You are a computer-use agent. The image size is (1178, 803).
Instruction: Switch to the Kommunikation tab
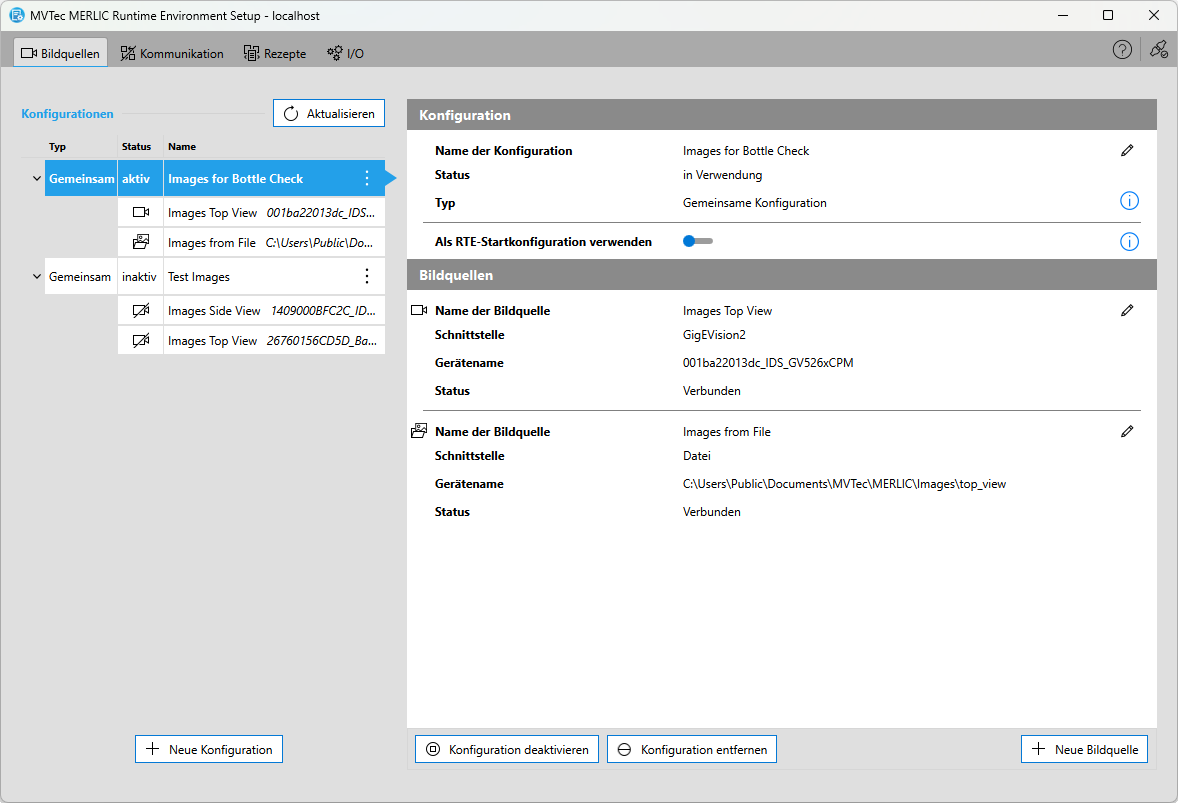point(172,53)
